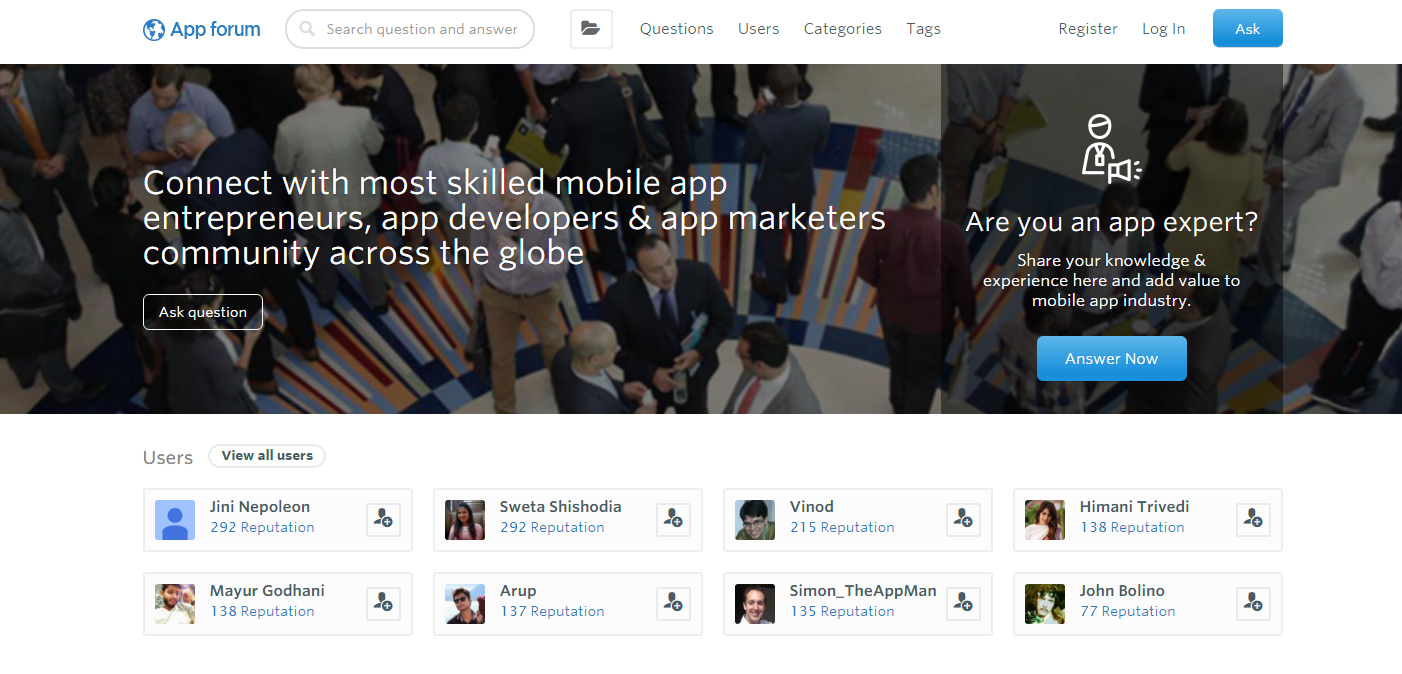The image size is (1402, 674).
Task: Open the Users section
Action: coord(758,28)
